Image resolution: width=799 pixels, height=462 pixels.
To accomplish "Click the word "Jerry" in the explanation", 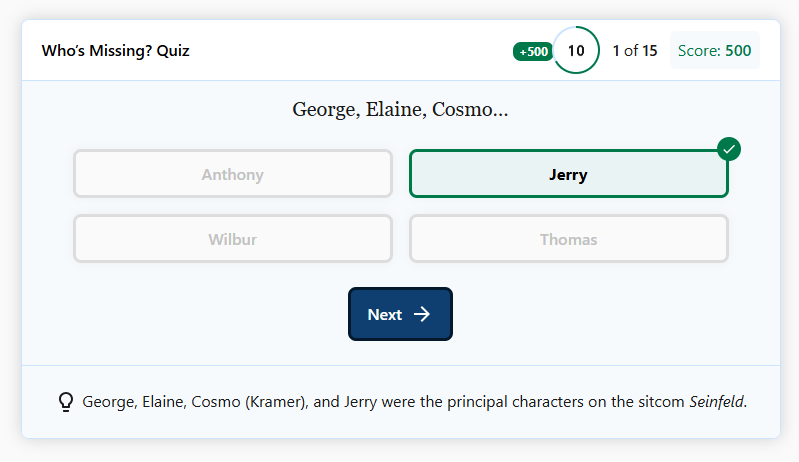I will tap(363, 402).
